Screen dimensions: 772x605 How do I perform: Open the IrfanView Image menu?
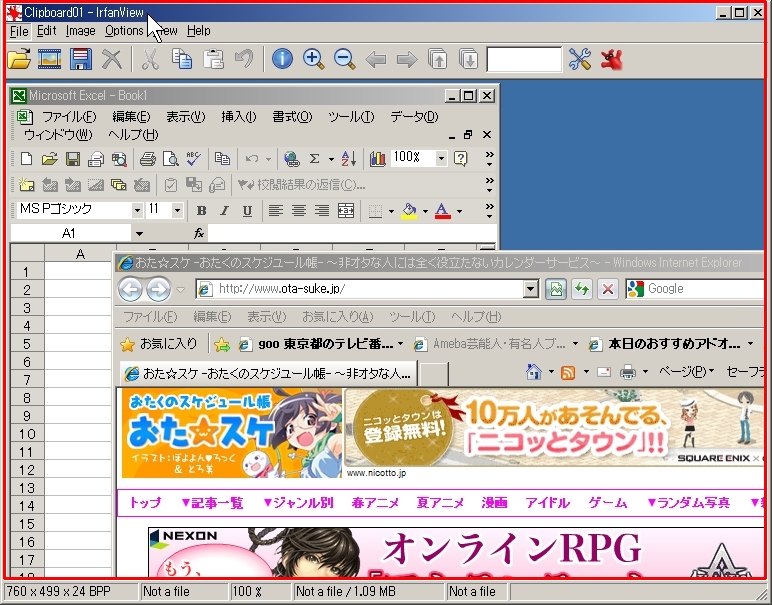pyautogui.click(x=81, y=31)
